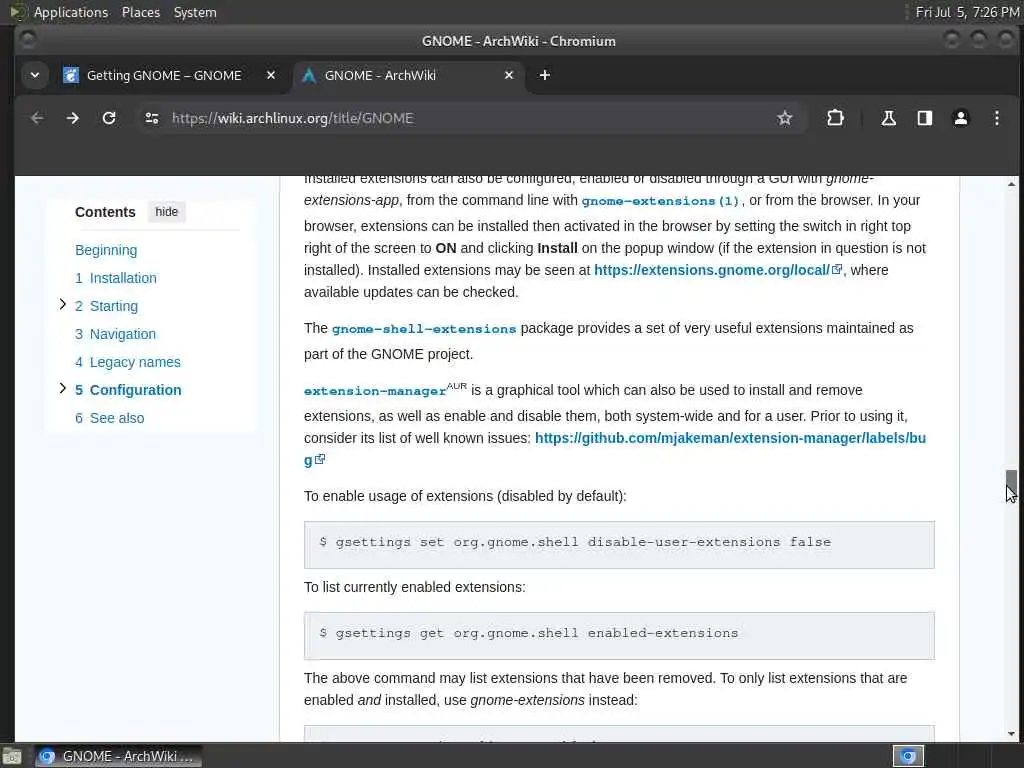Viewport: 1024px width, 768px height.
Task: Open the Places menu
Action: pos(141,12)
